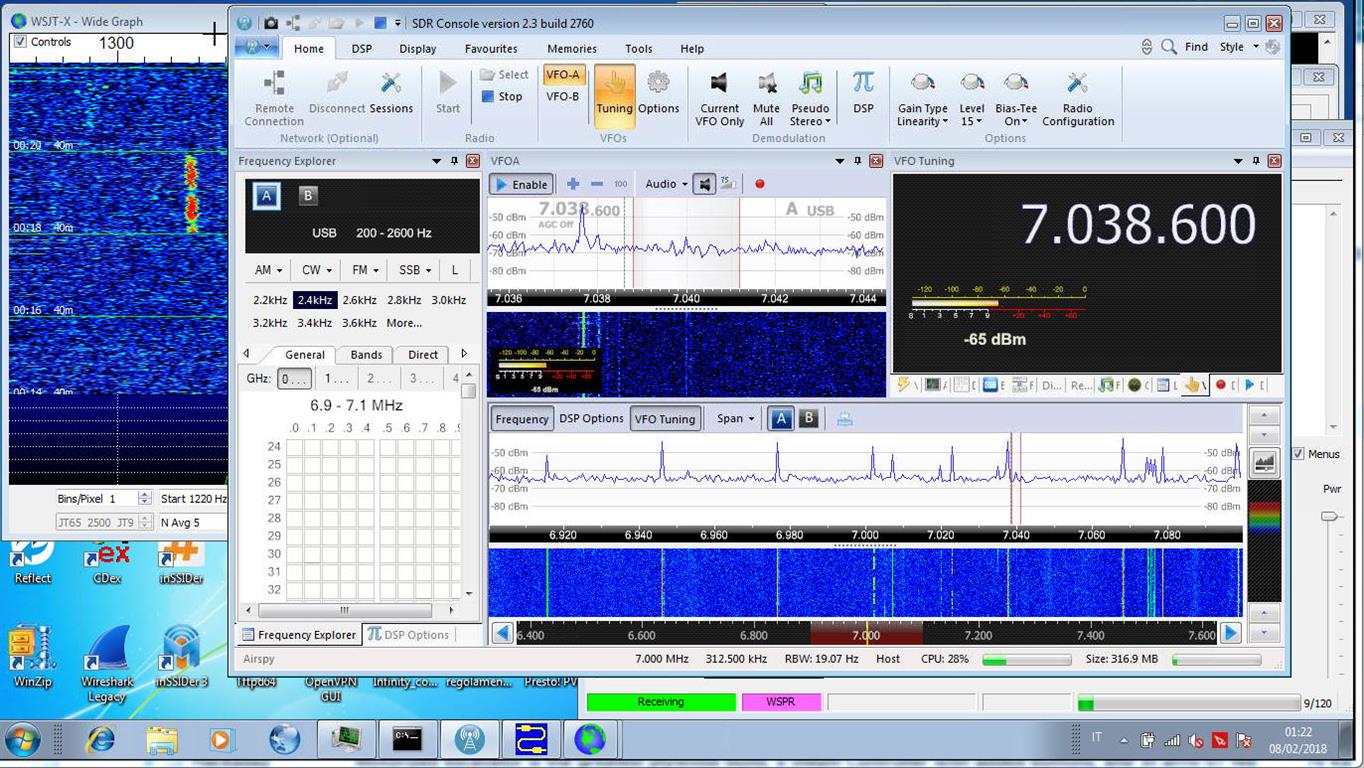Select 2.4kHz filter bandwidth
1364x768 pixels.
coord(314,300)
